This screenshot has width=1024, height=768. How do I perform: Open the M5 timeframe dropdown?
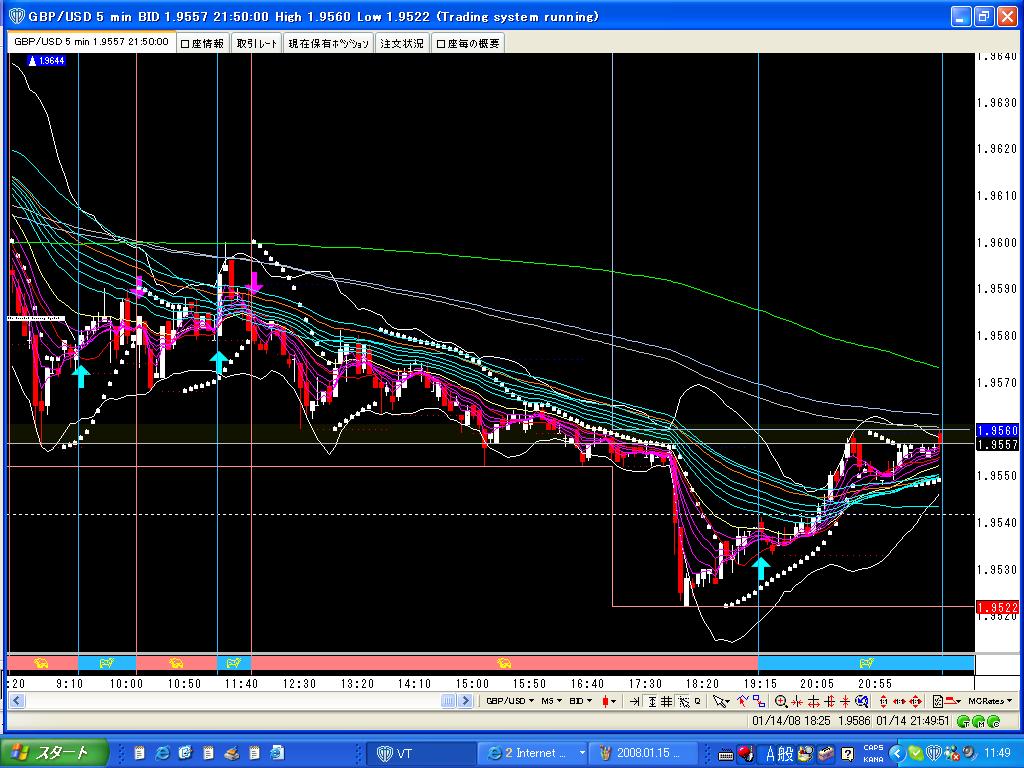551,701
